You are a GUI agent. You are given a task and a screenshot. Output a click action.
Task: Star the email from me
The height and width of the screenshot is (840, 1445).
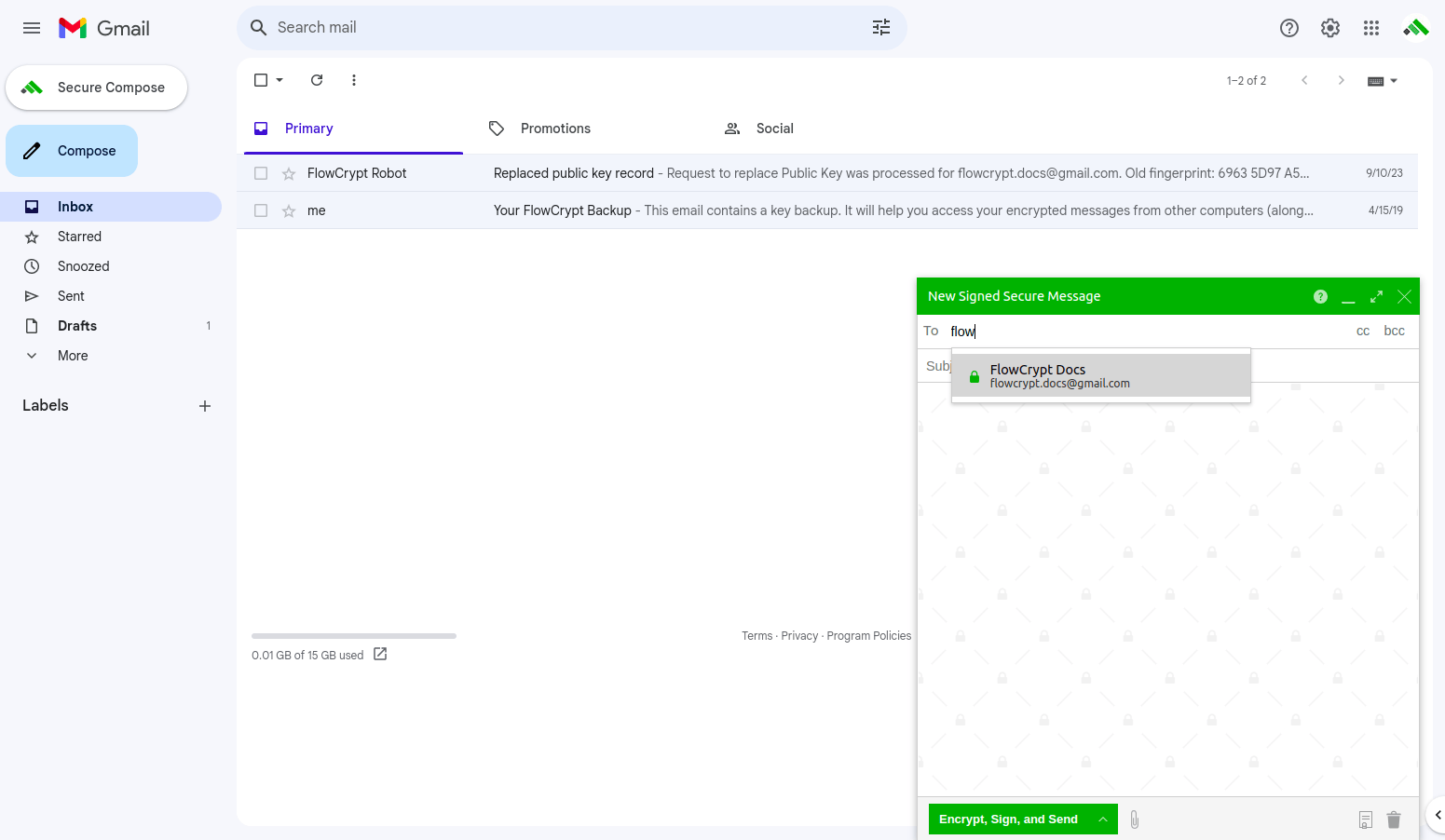point(289,211)
